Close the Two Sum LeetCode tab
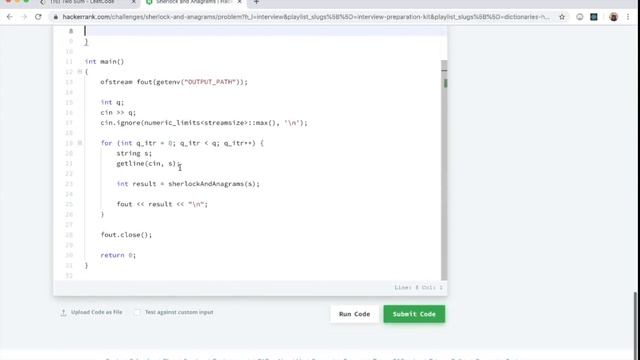Viewport: 640px width, 360px height. [133, 2]
